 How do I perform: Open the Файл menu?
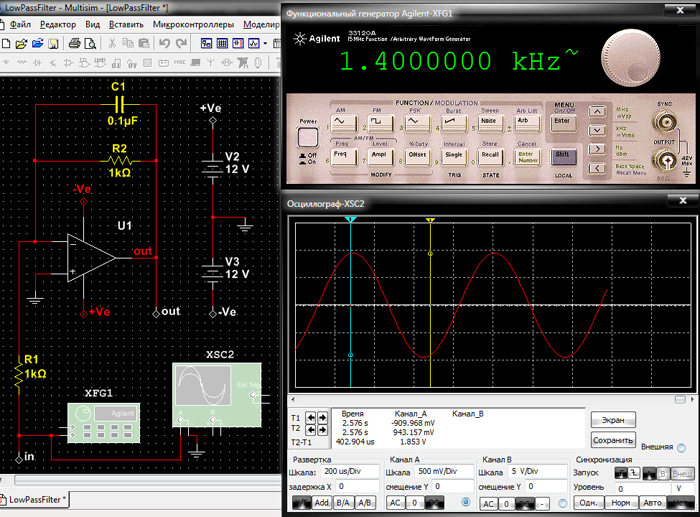coord(20,25)
